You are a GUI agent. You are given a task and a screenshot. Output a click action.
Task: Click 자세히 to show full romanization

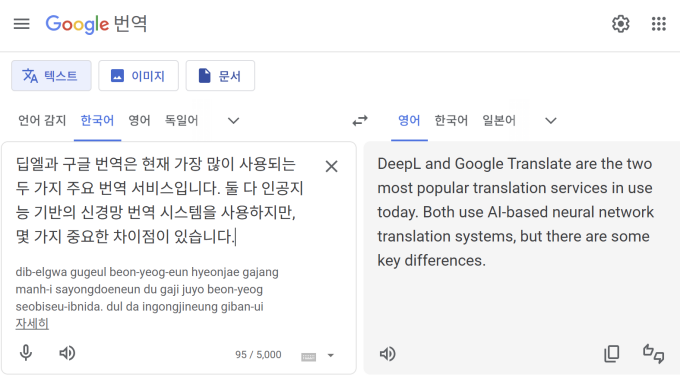click(x=32, y=323)
